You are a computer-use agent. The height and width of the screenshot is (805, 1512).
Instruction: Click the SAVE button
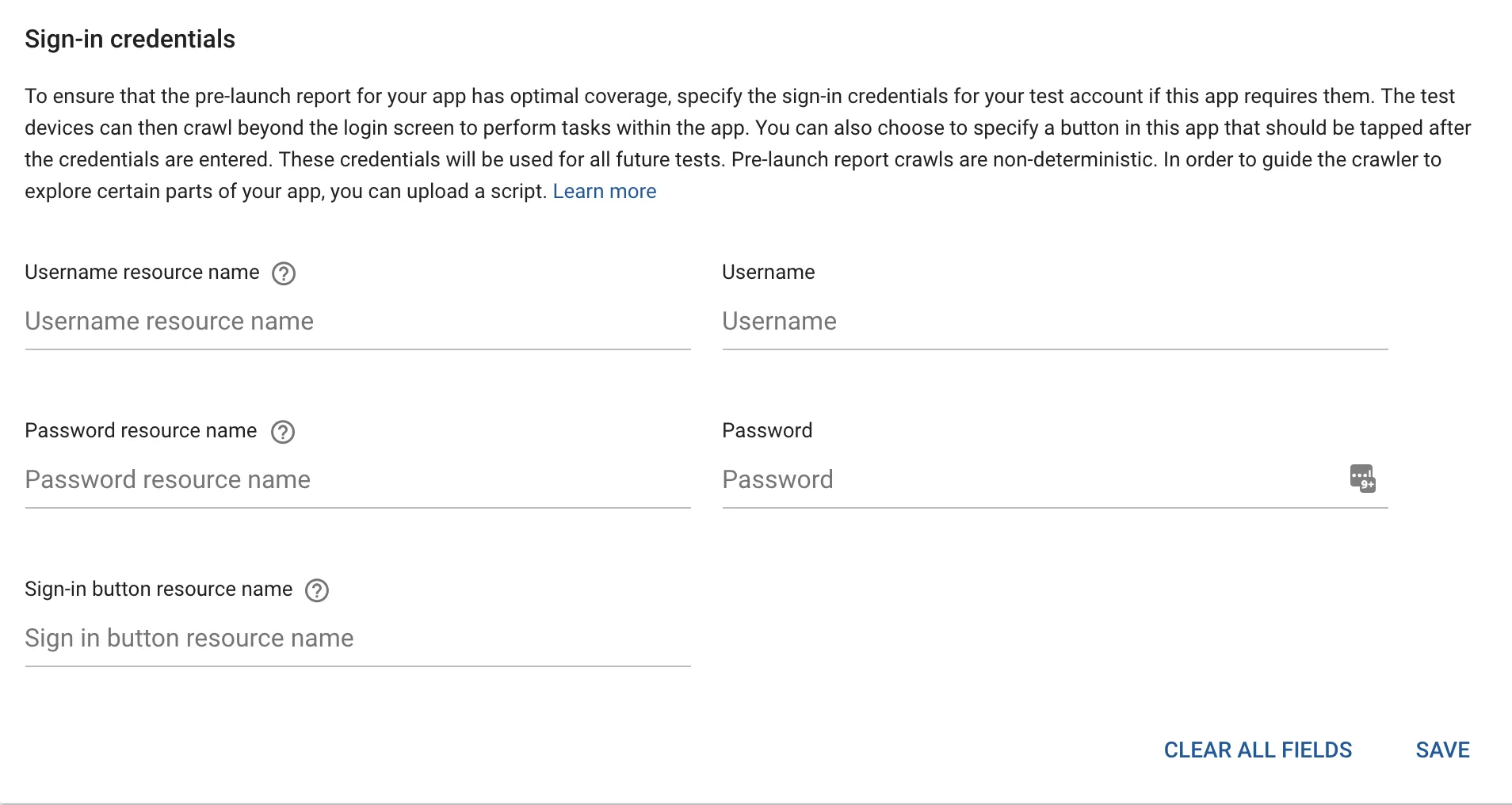click(1442, 750)
